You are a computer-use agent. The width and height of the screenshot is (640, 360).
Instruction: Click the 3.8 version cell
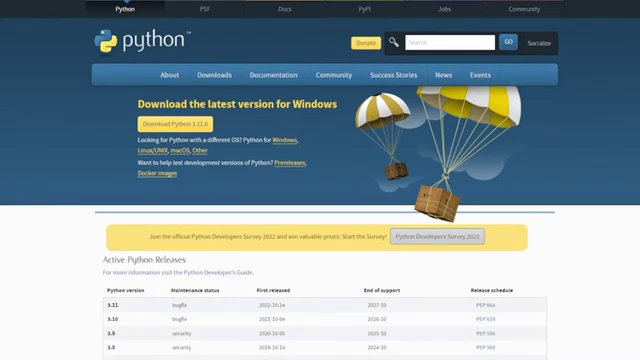click(111, 348)
